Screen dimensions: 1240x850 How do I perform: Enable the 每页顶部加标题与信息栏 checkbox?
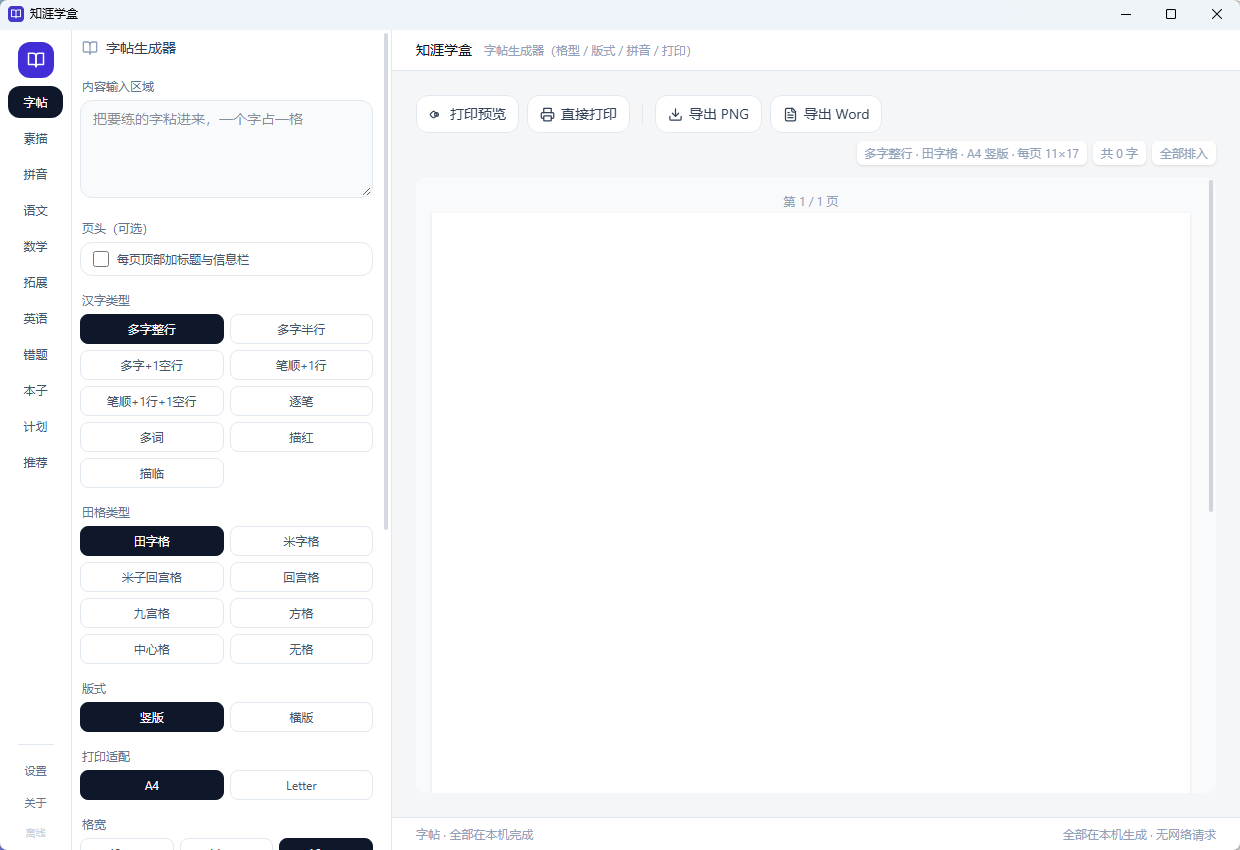[x=101, y=259]
